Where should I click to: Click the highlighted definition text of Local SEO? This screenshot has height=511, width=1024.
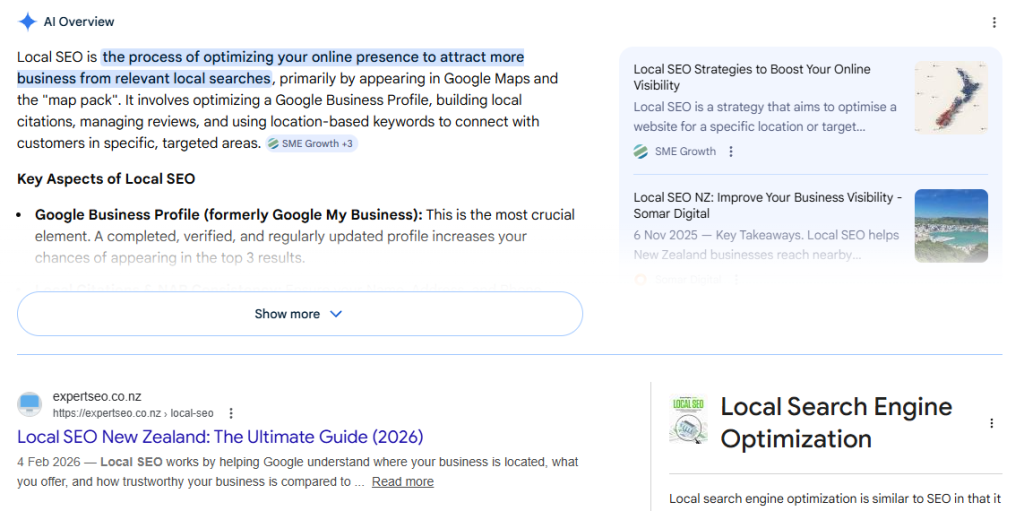(x=270, y=68)
